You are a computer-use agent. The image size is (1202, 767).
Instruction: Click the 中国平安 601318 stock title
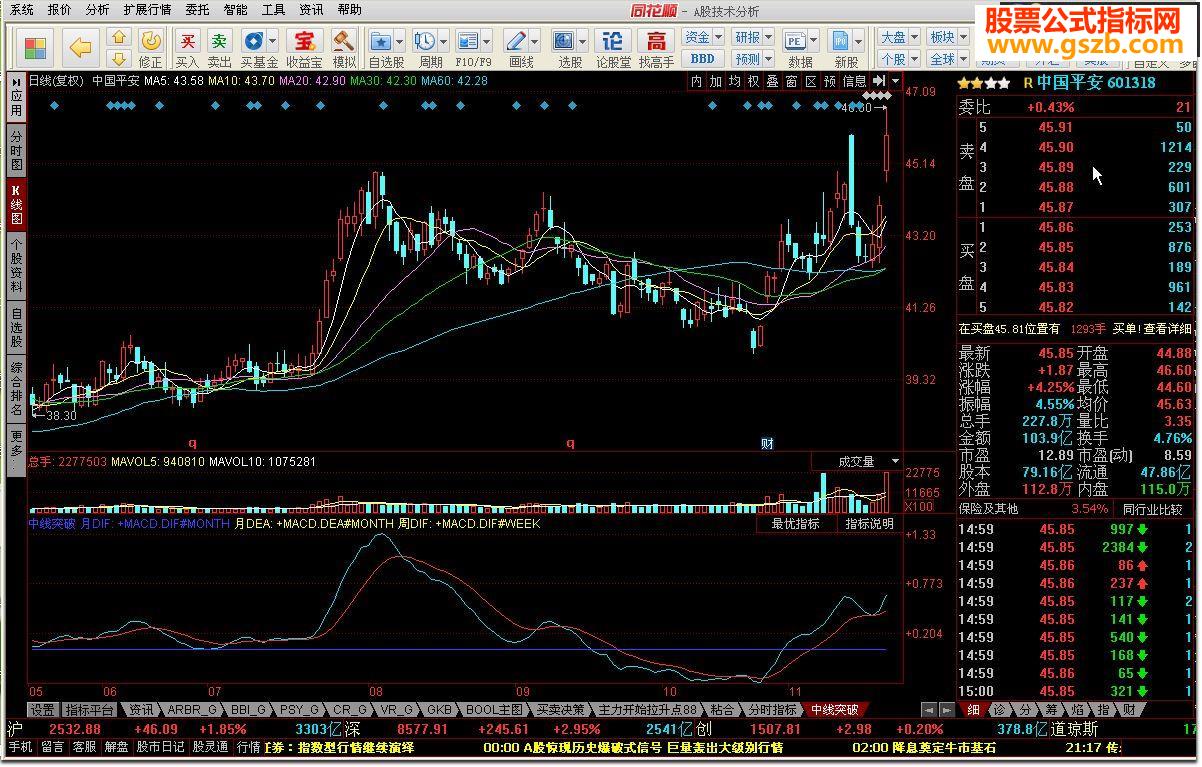click(1095, 83)
